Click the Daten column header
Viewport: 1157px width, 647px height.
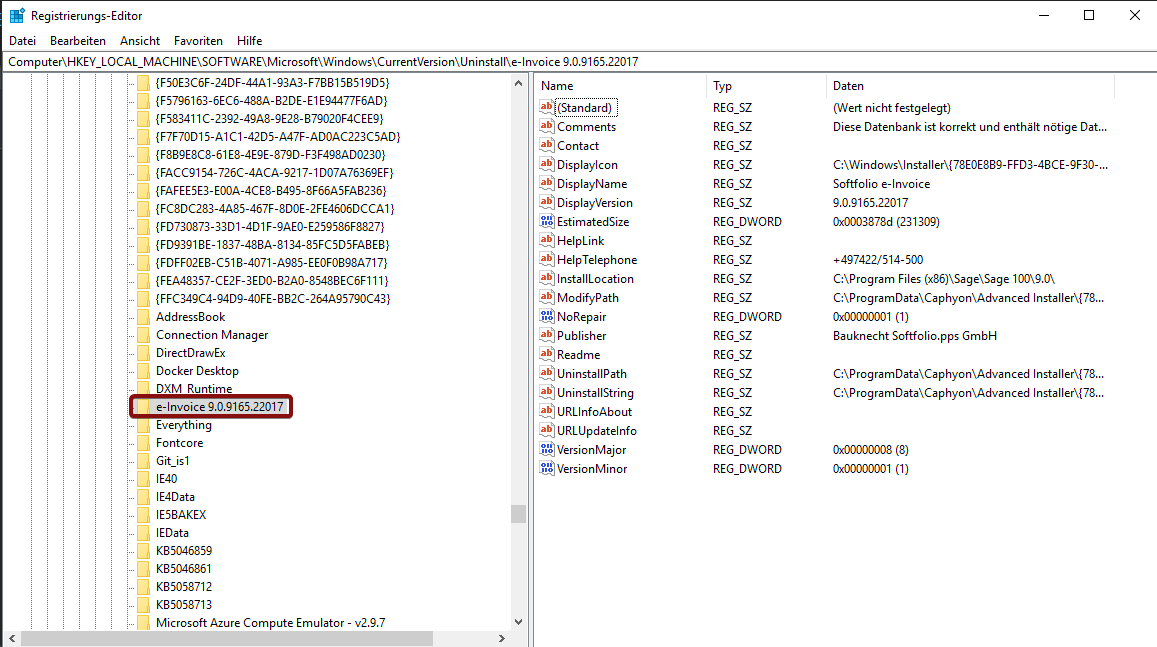click(x=970, y=86)
